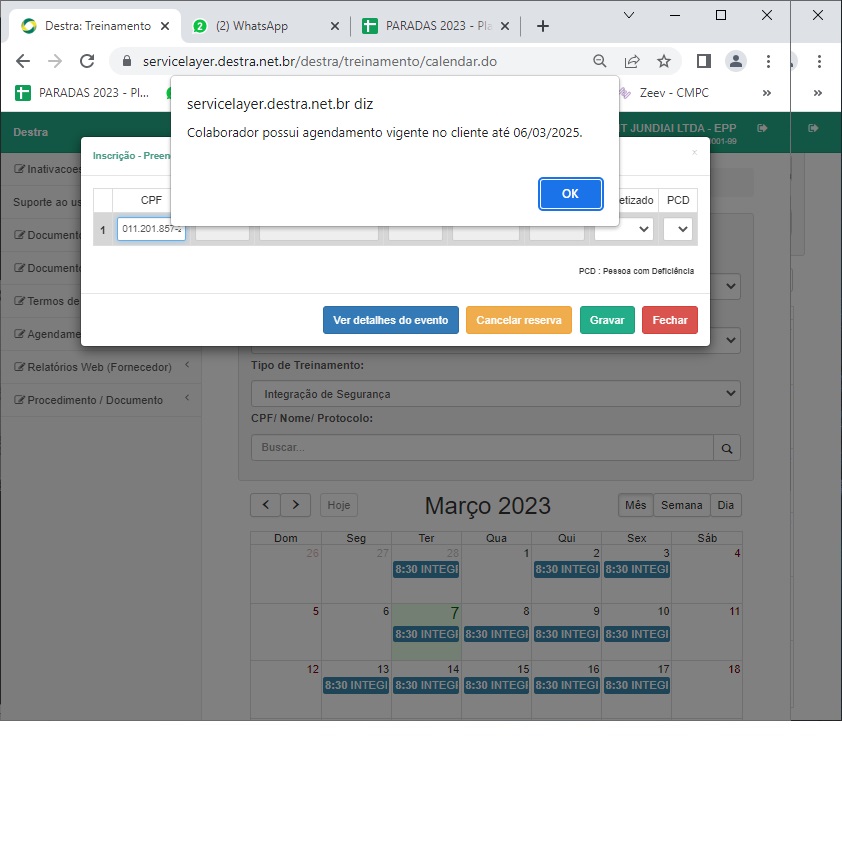842x842 pixels.
Task: Click OK in the alert dialog
Action: pyautogui.click(x=570, y=194)
